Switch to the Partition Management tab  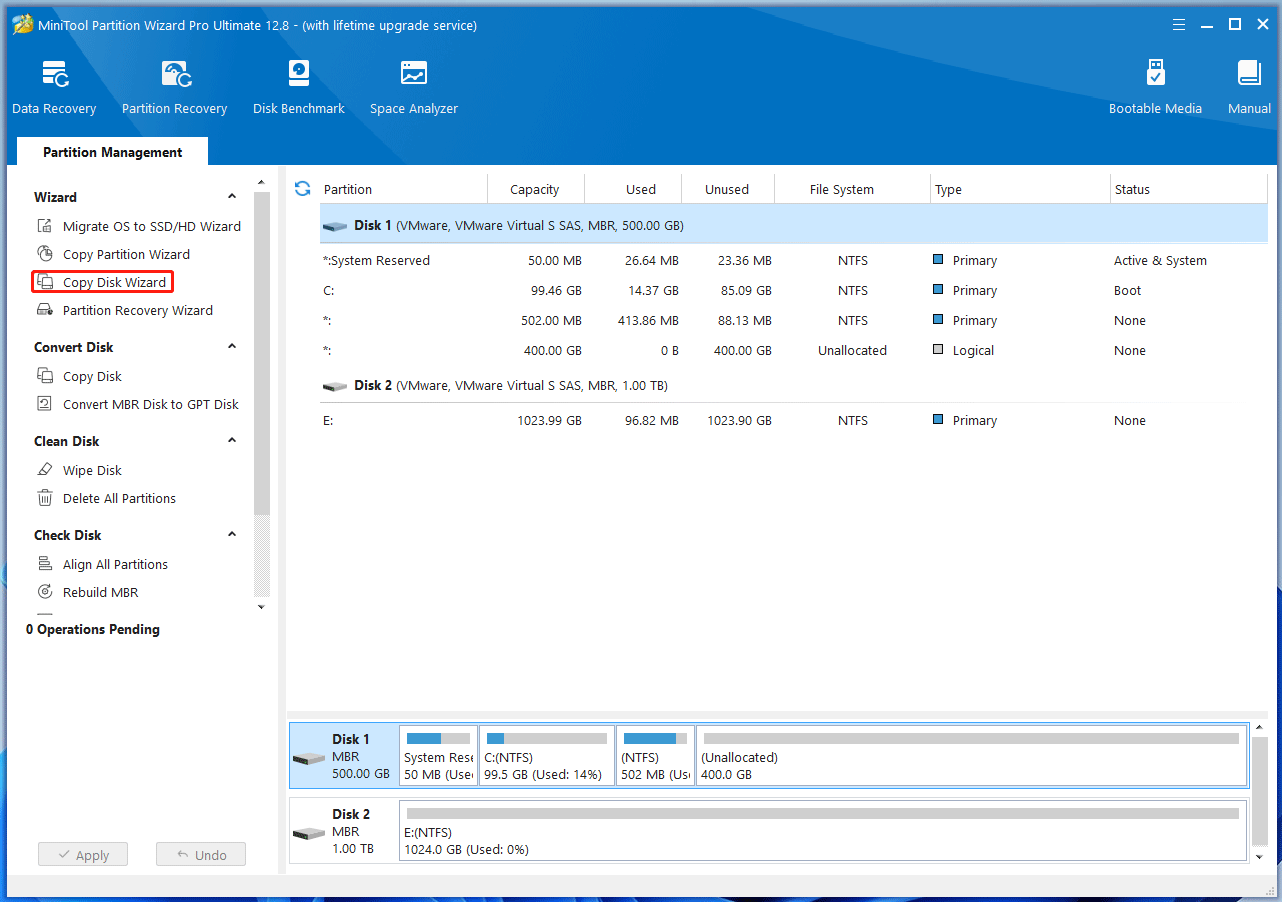pos(113,152)
